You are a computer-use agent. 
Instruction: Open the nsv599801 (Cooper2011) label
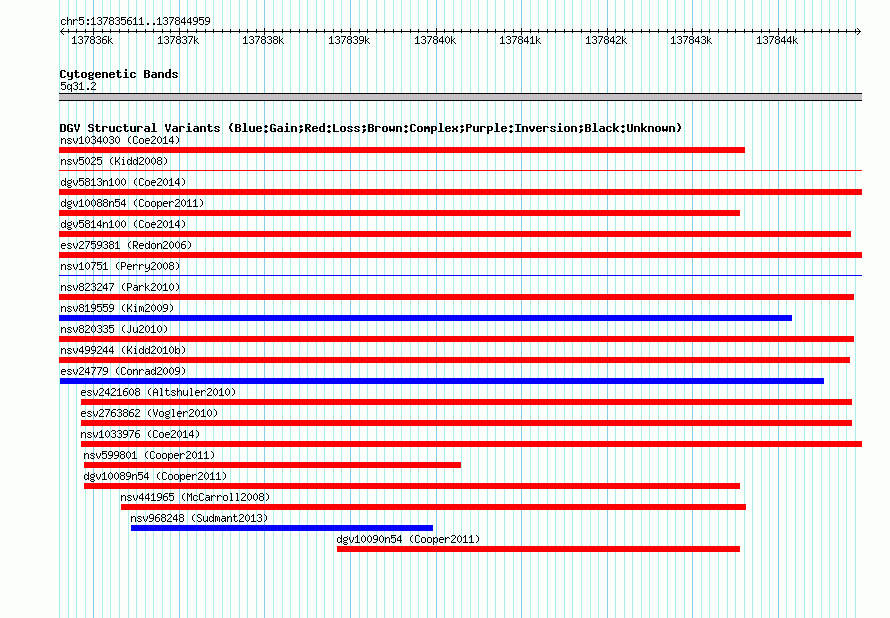tap(149, 455)
